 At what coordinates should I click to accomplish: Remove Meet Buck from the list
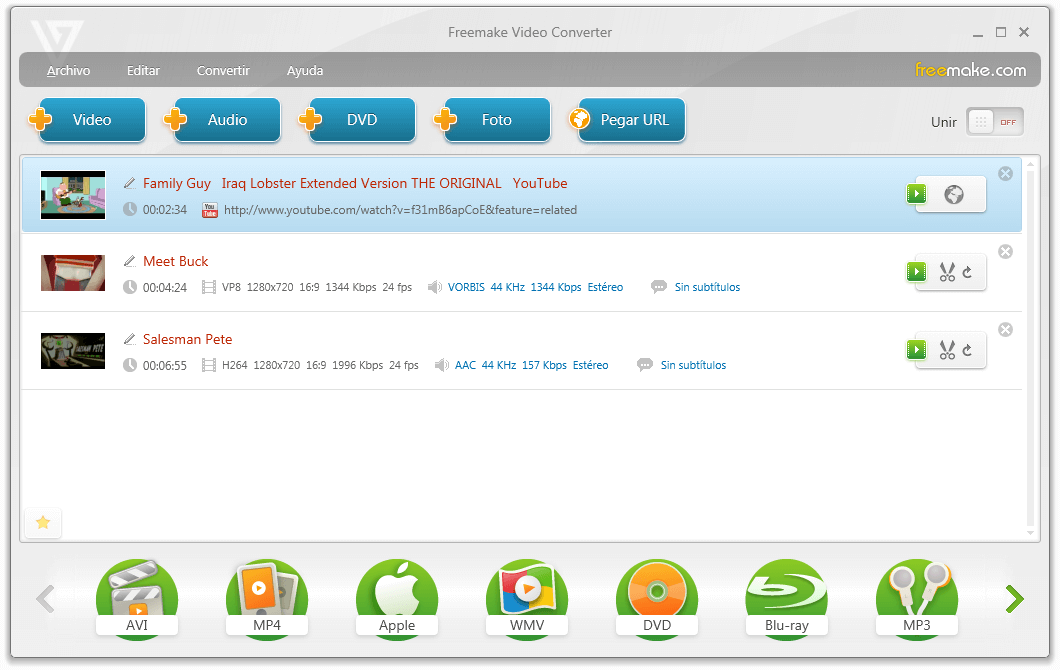[x=1006, y=252]
